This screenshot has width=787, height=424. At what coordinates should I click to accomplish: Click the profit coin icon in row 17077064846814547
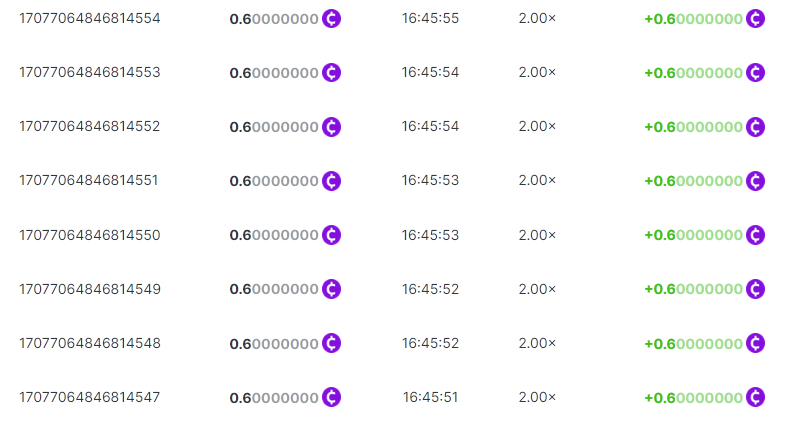[x=756, y=397]
